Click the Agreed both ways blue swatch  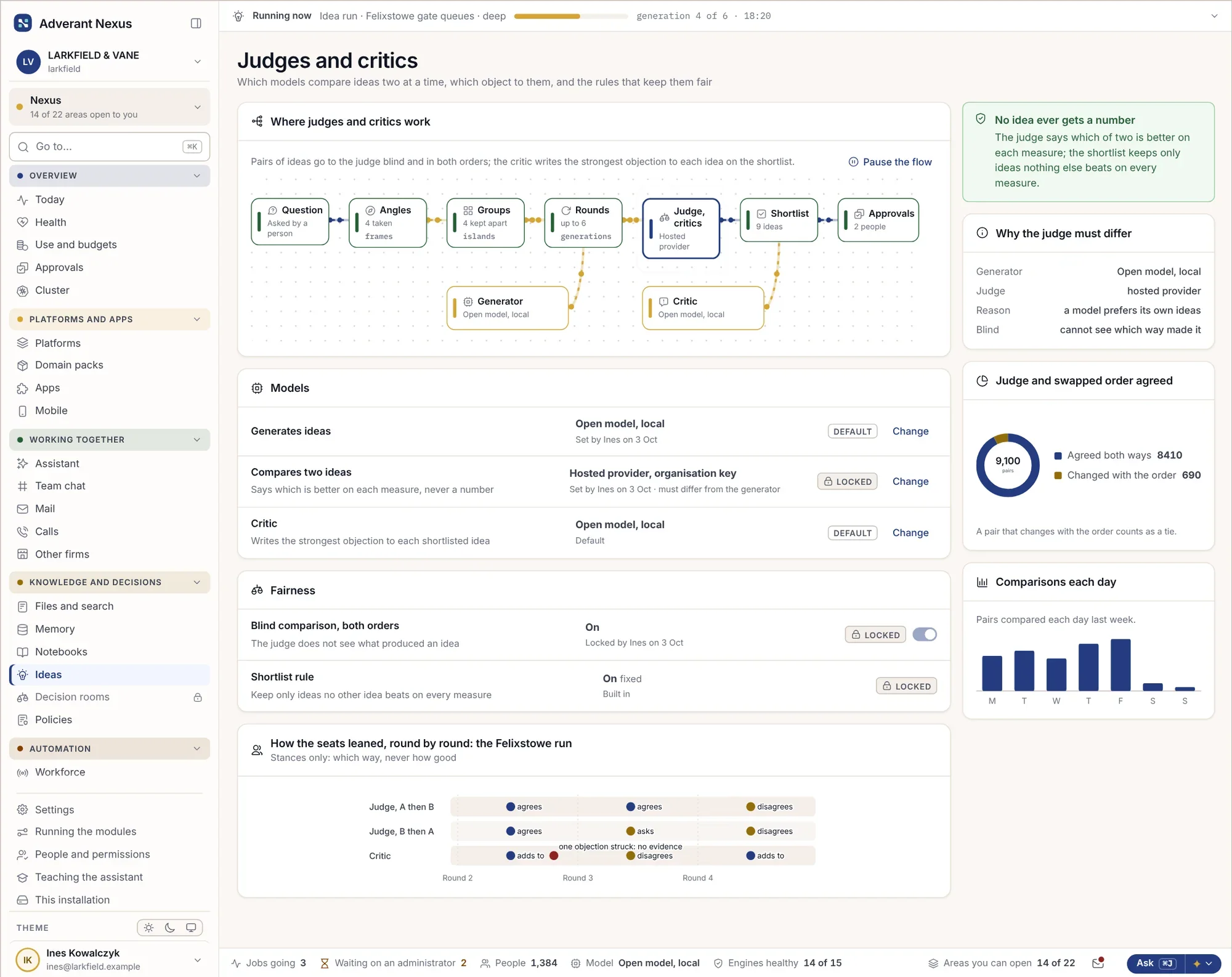[1058, 456]
